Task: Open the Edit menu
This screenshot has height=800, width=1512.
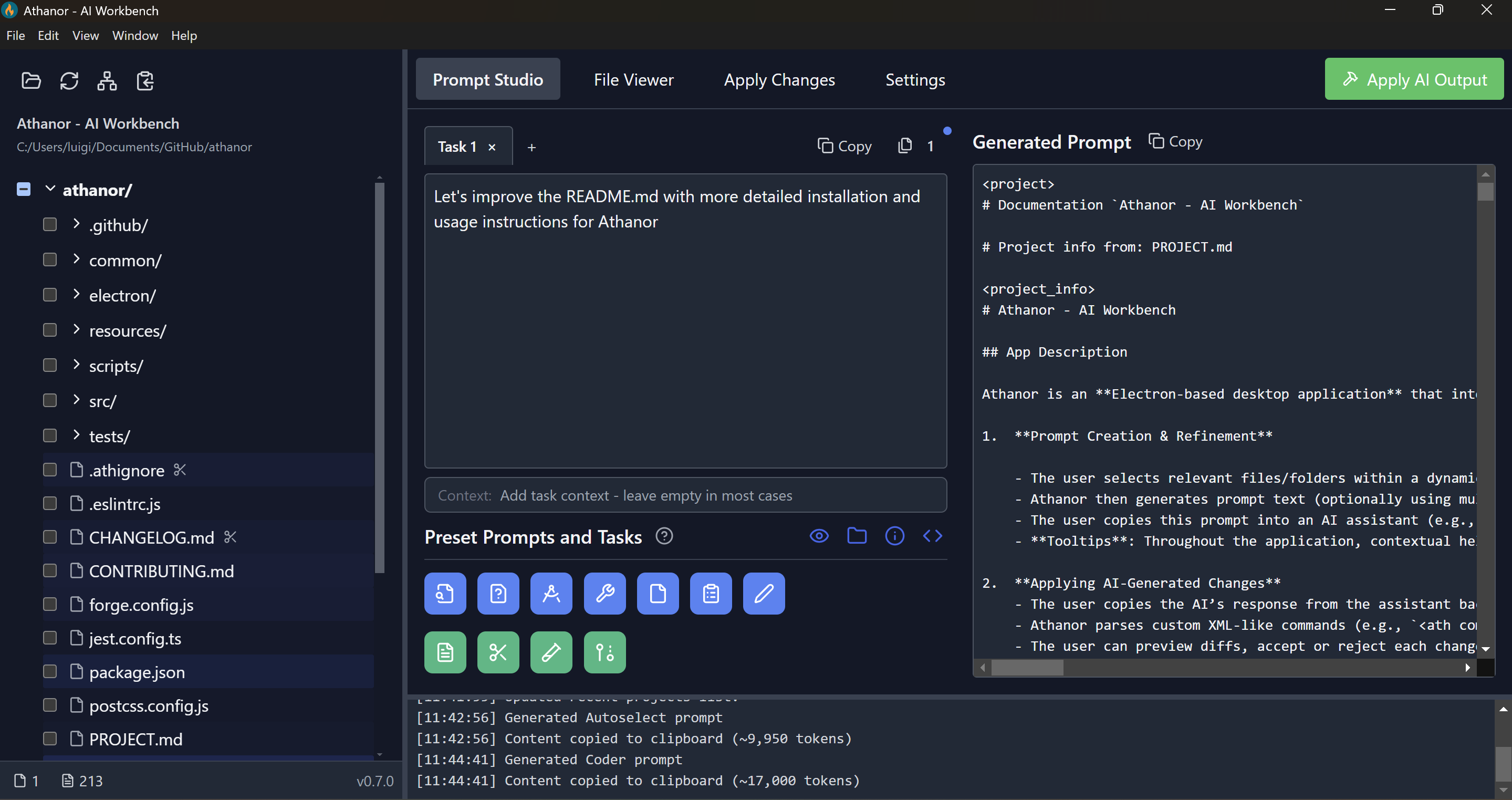Action: pos(48,36)
